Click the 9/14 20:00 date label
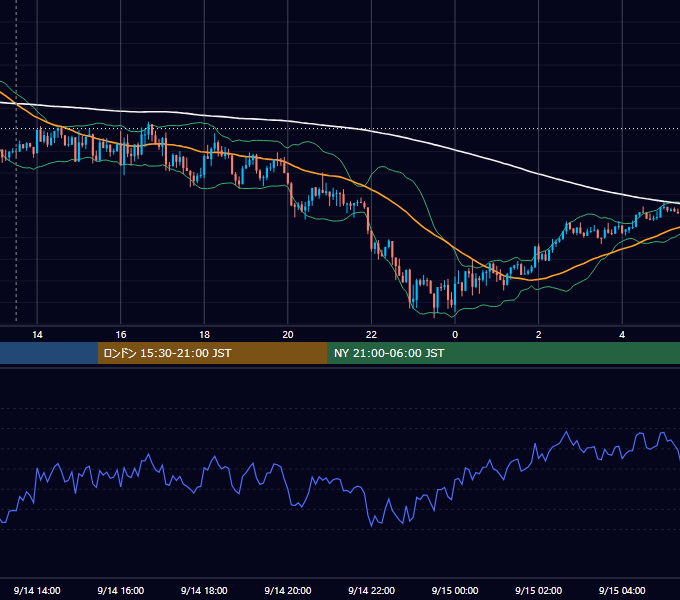Screen dimensions: 680x600 [x=288, y=590]
